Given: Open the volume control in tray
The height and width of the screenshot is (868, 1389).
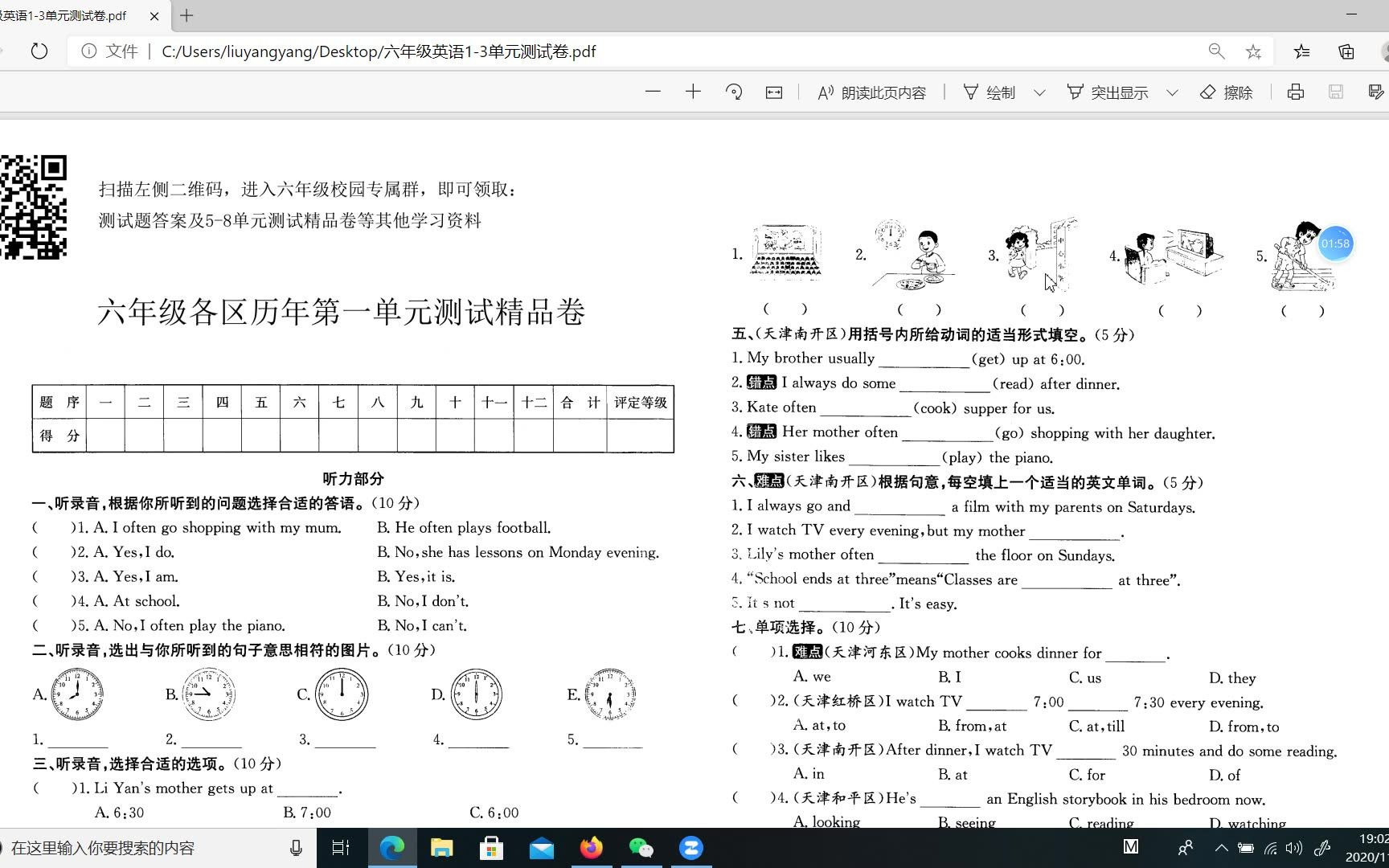Looking at the screenshot, I should 1294,848.
